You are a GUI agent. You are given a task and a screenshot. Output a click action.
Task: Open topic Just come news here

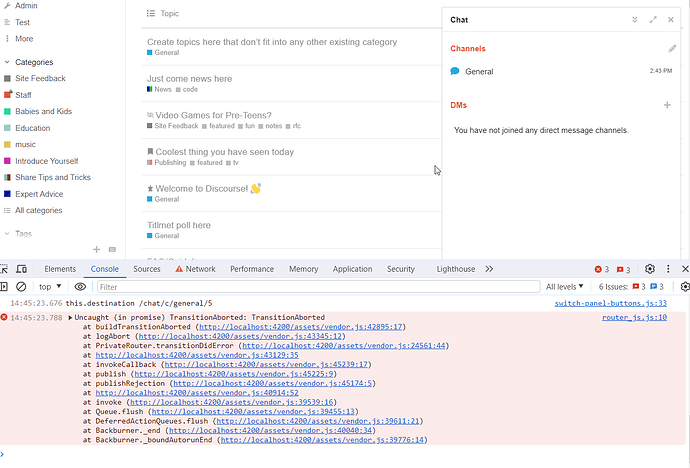(189, 79)
